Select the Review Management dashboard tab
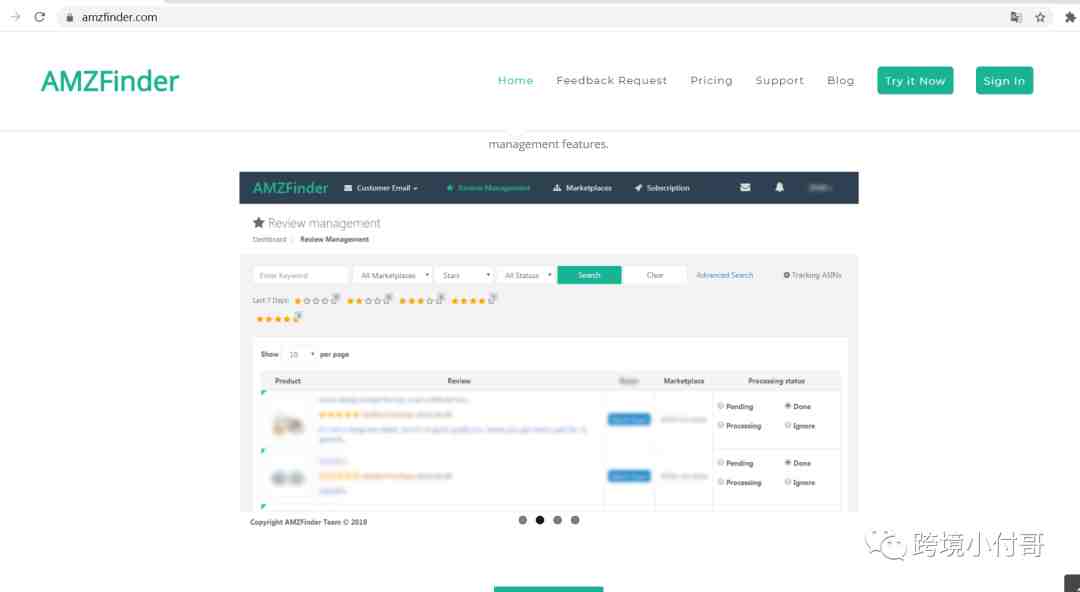The width and height of the screenshot is (1080, 592). point(488,187)
